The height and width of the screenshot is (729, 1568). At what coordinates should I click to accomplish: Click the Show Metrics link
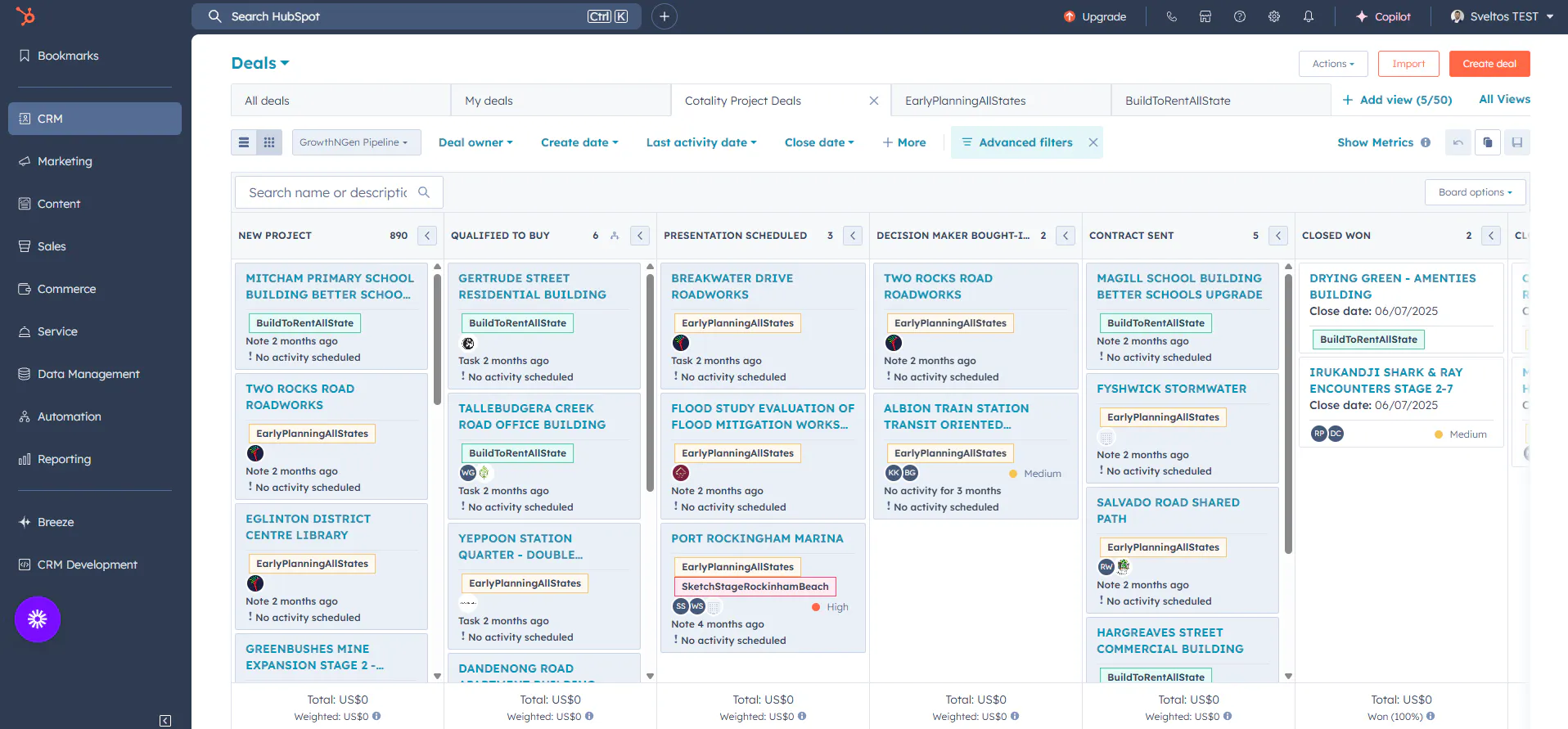[x=1375, y=142]
